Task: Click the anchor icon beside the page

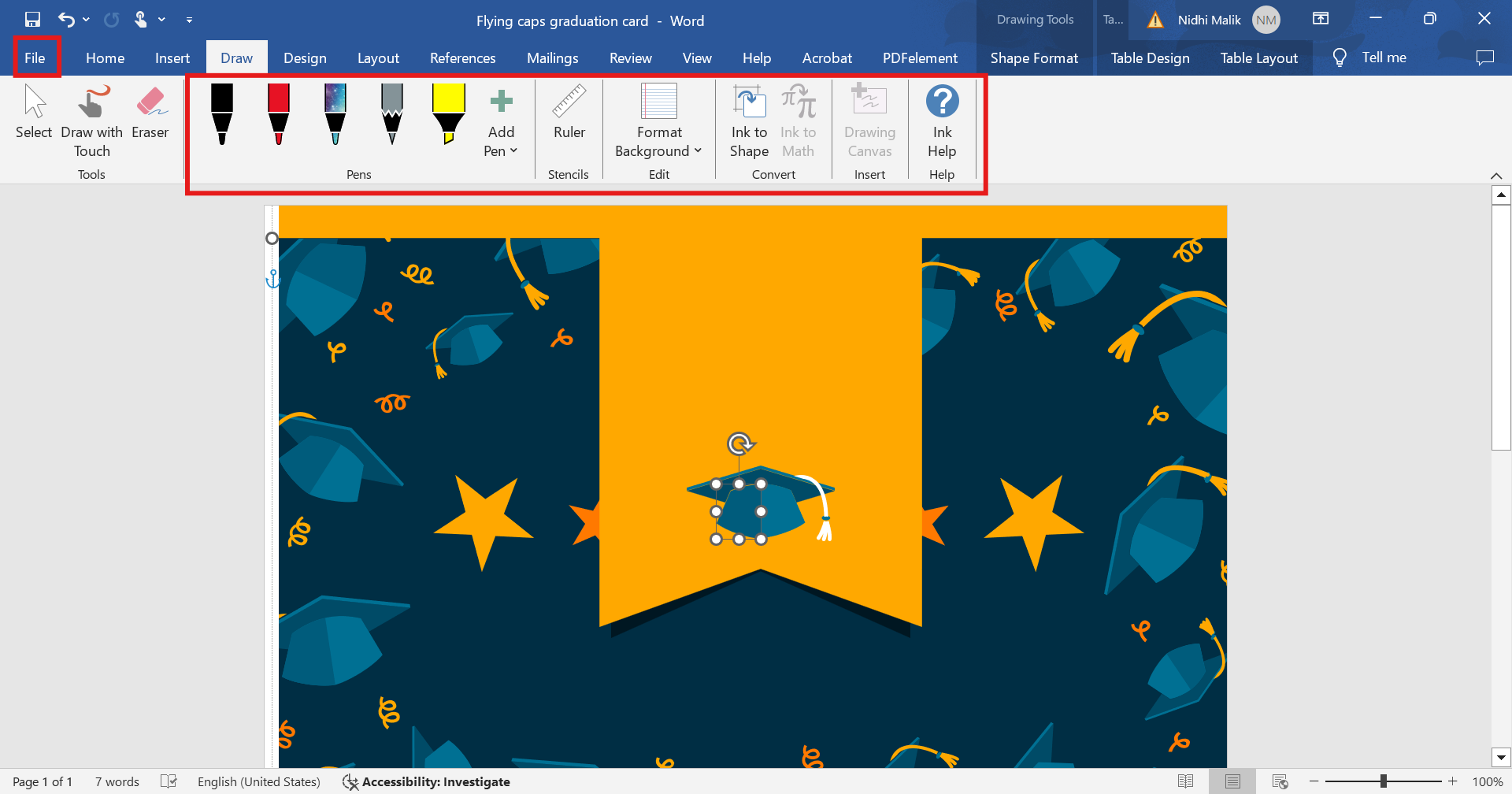Action: 272,279
